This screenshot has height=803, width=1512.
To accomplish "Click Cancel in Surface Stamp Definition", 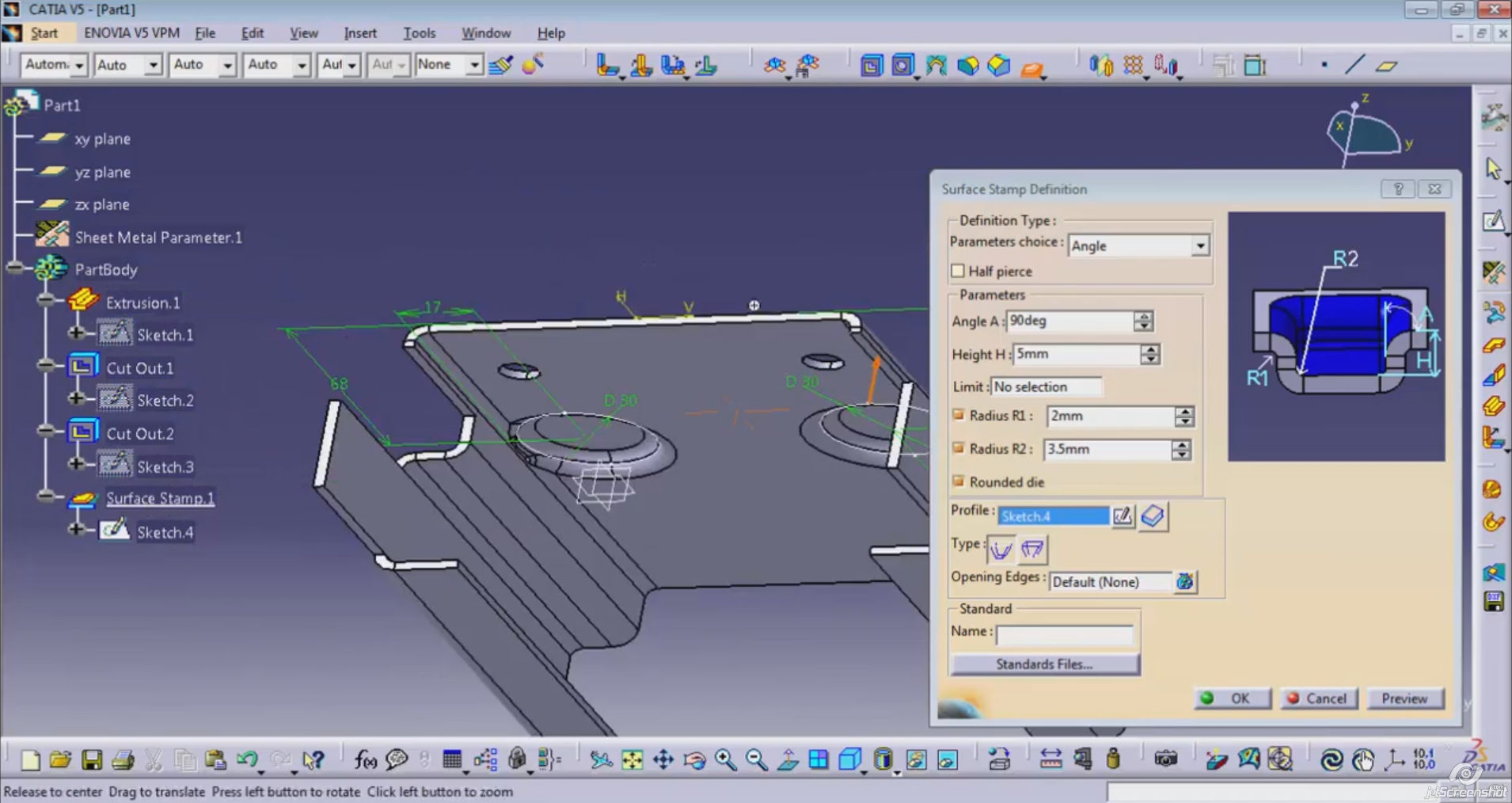I will pos(1319,698).
